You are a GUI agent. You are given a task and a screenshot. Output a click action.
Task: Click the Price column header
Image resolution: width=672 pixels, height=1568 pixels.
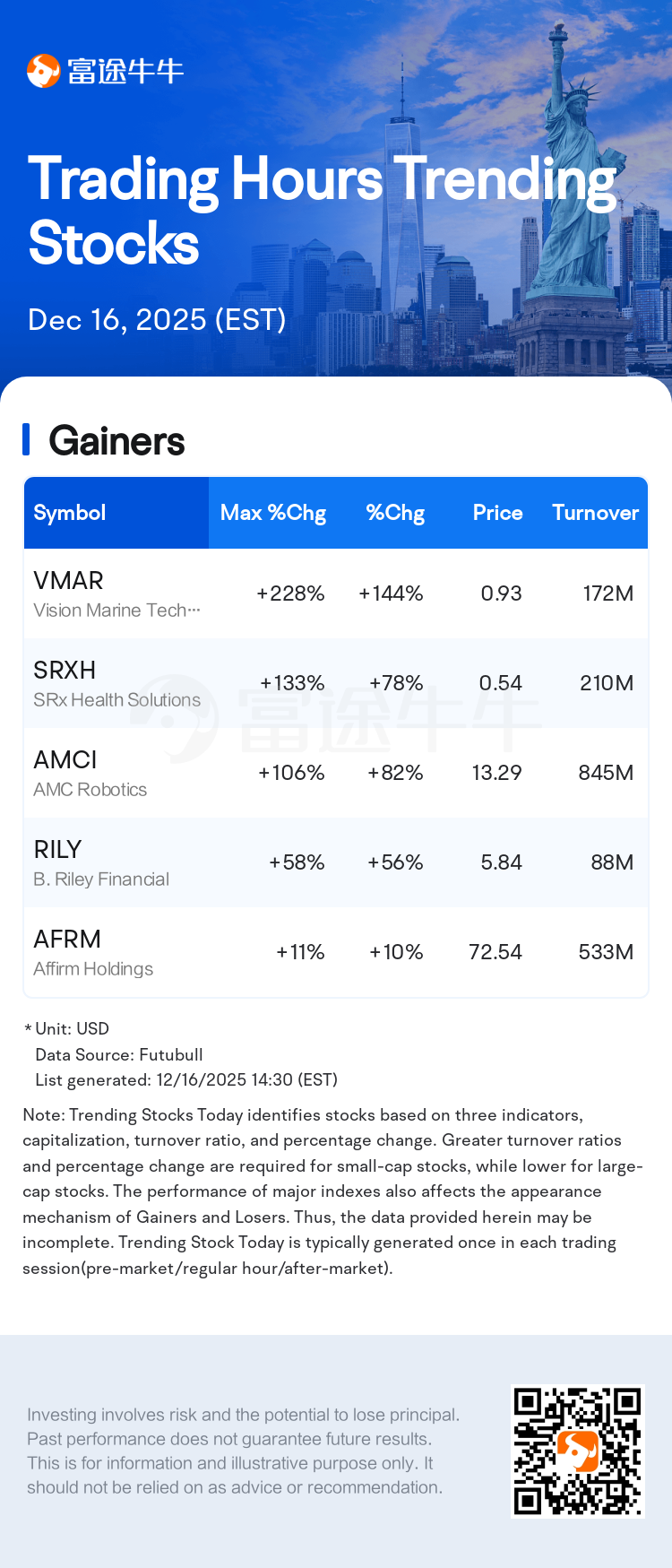pyautogui.click(x=497, y=513)
